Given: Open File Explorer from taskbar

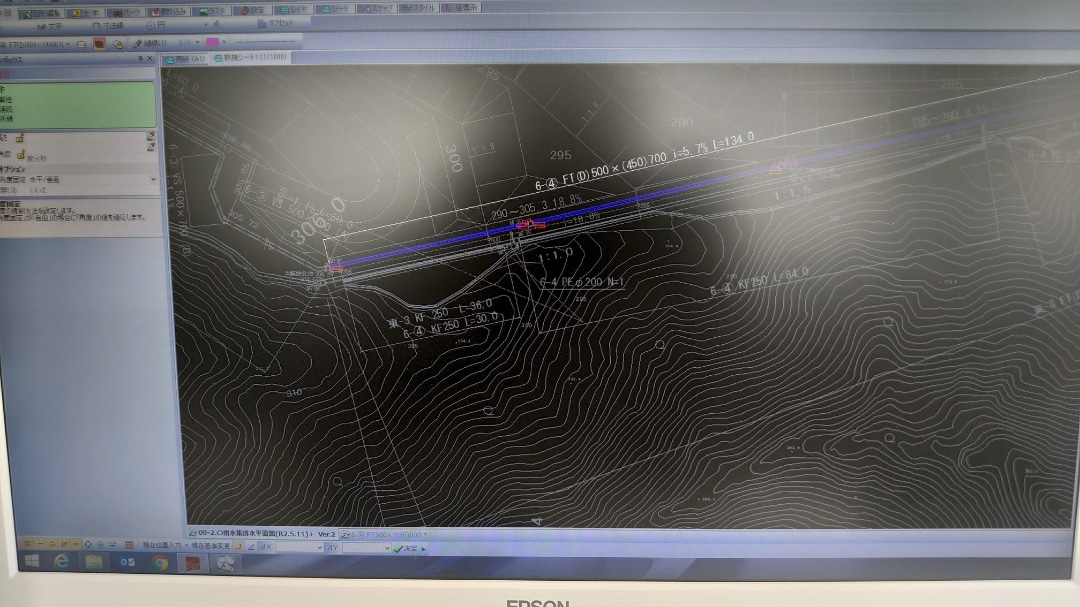Looking at the screenshot, I should (94, 562).
